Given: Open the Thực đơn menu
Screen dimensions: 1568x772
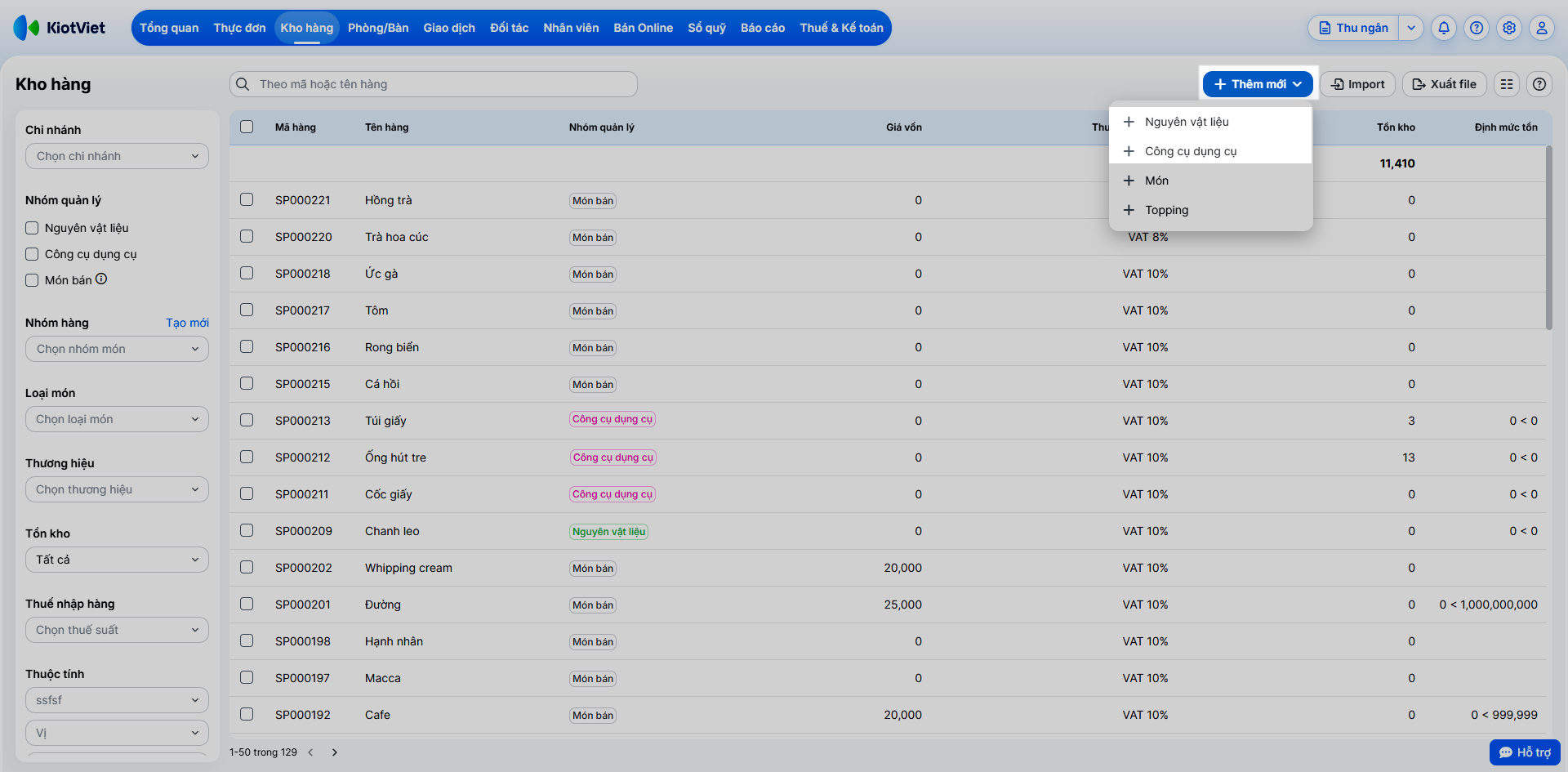Looking at the screenshot, I should (239, 28).
